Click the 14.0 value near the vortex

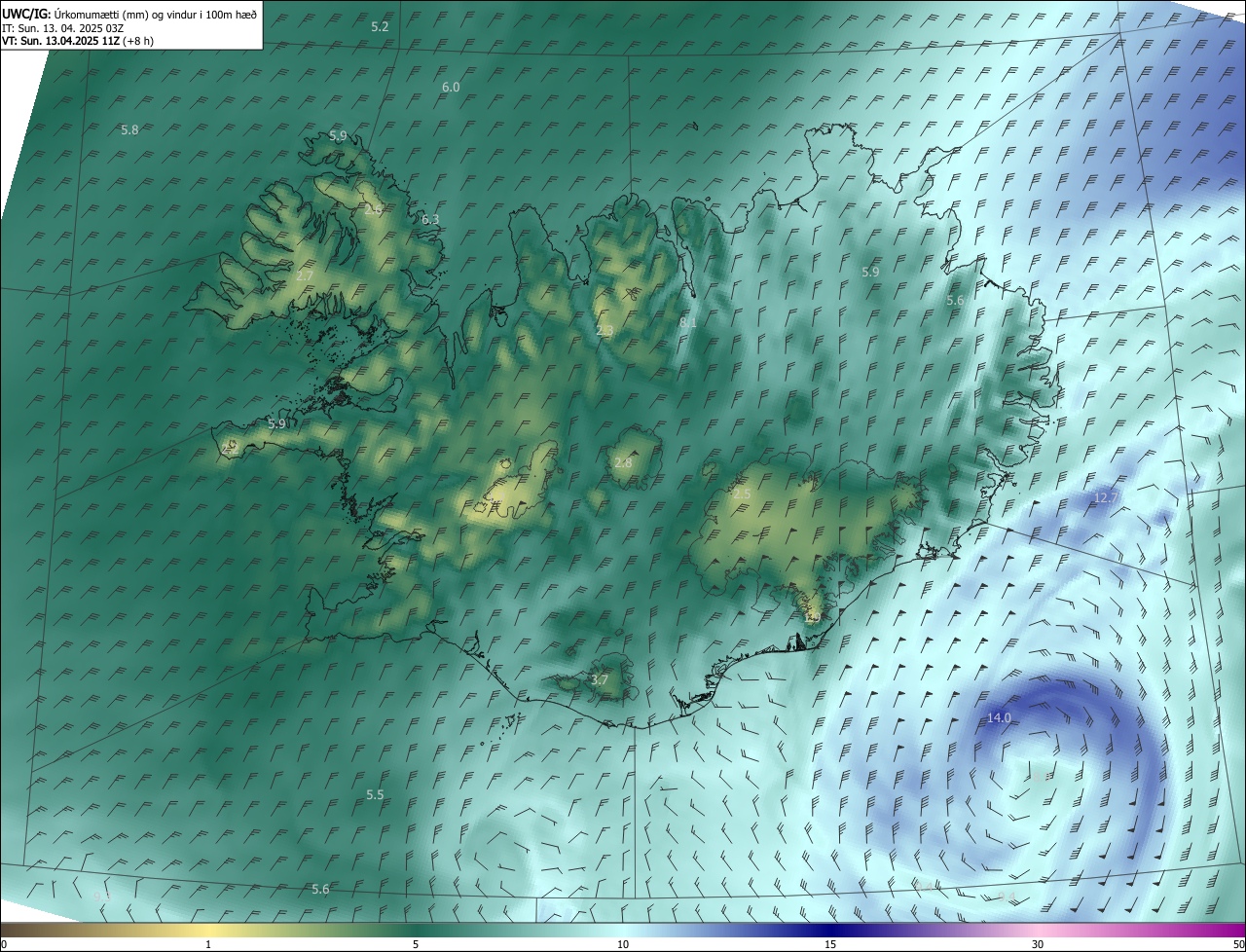[1000, 718]
